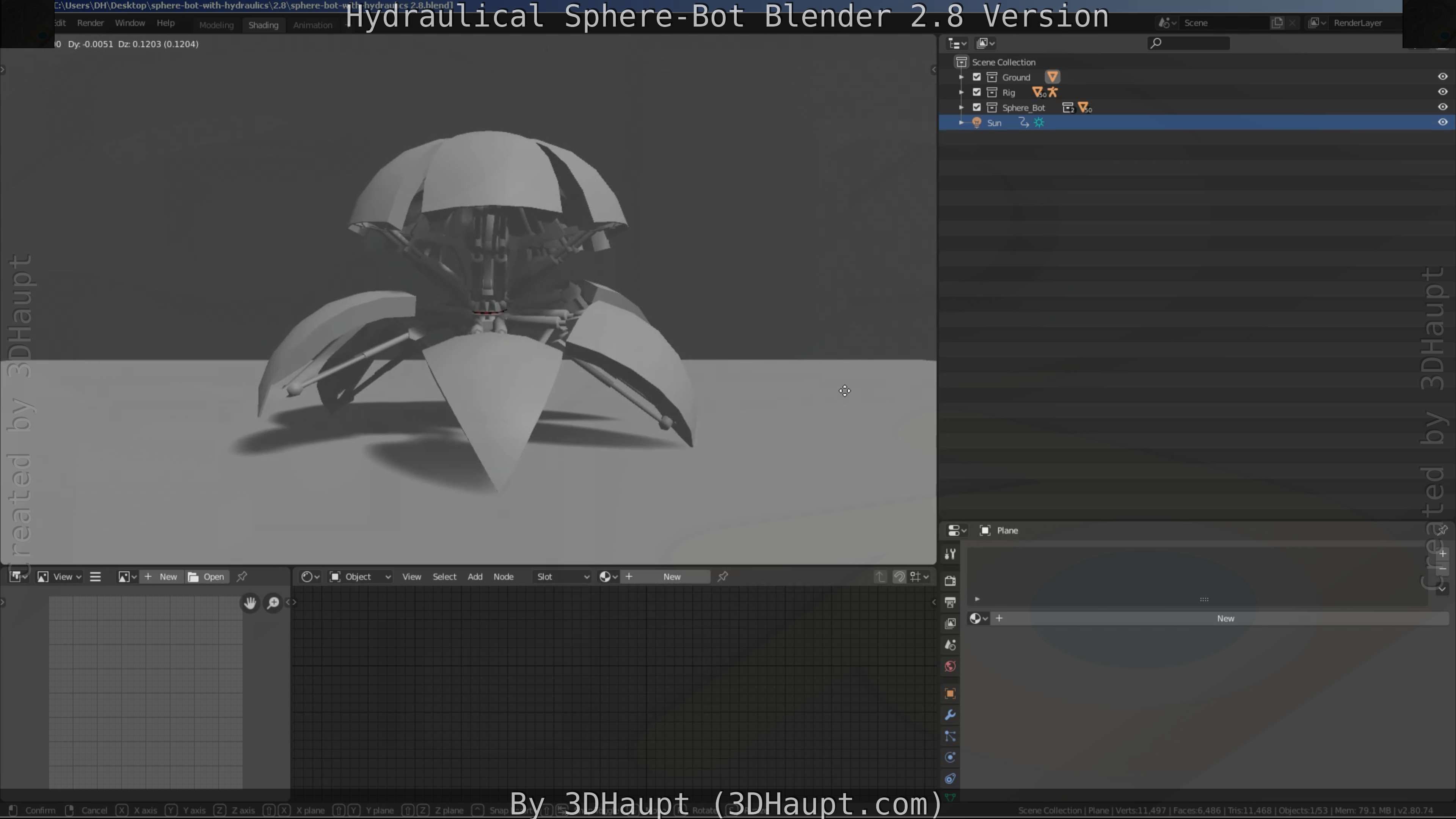1456x819 pixels.
Task: Hide the Sphere_Bot collection with eye icon
Action: [1442, 107]
